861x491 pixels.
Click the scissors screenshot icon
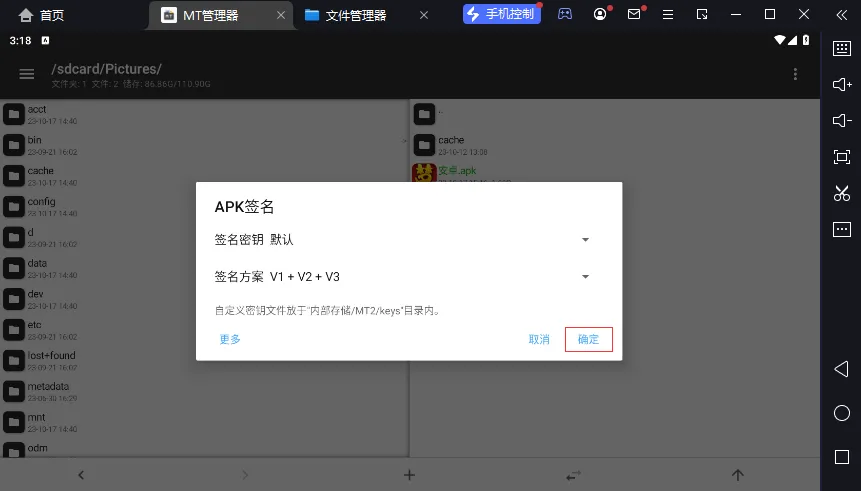[842, 193]
